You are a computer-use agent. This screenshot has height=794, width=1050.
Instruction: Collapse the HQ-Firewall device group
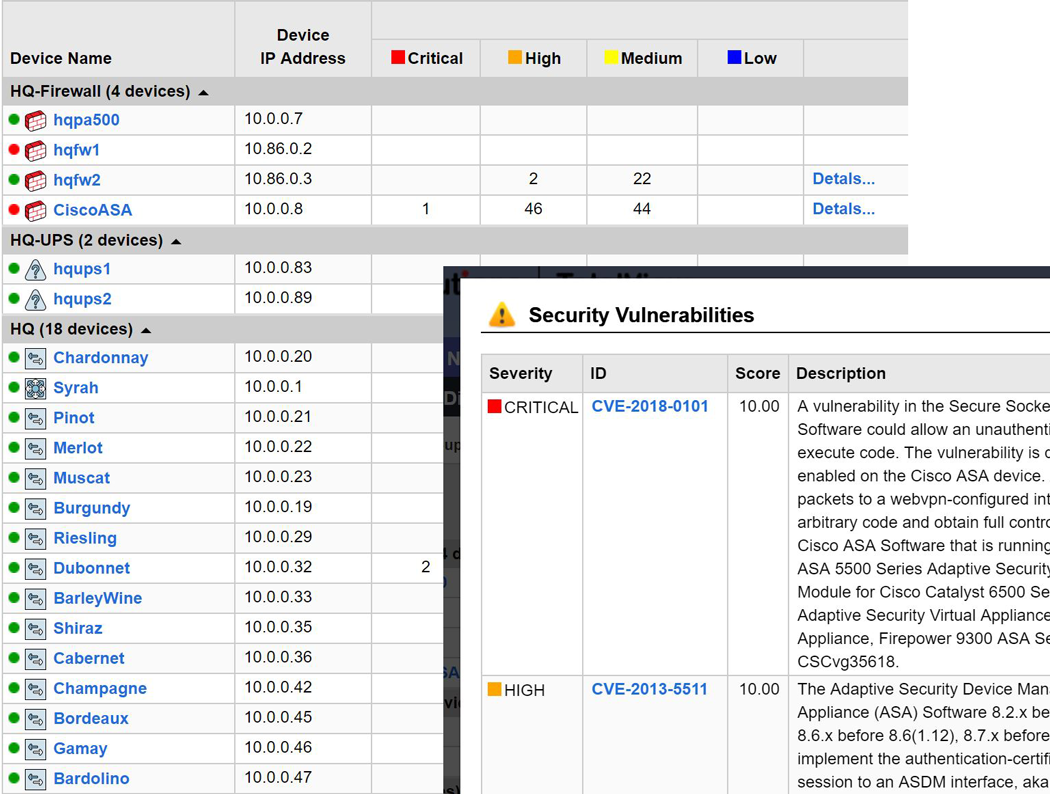point(204,92)
